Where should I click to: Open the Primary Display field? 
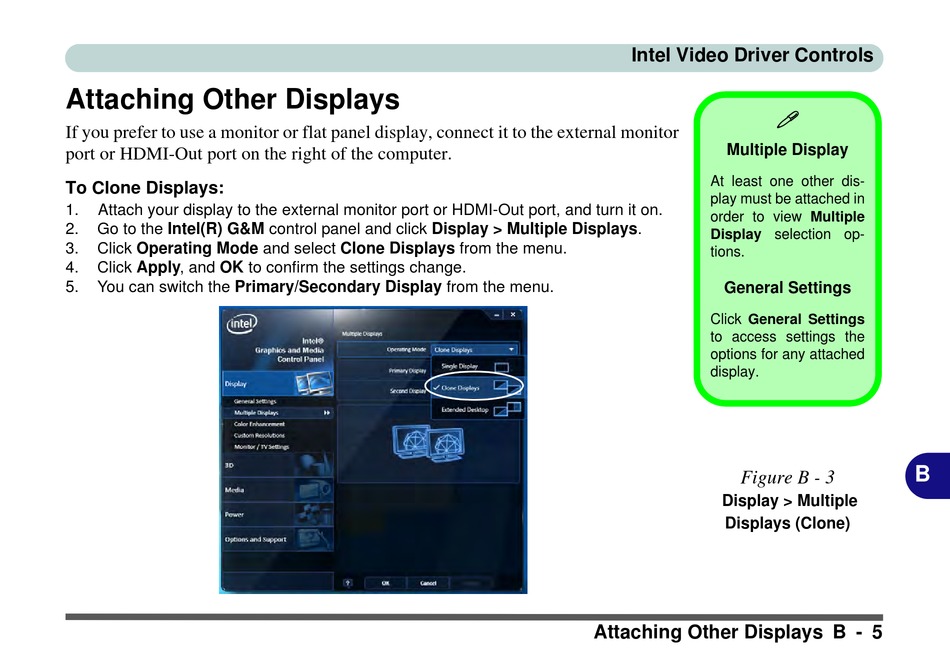(x=384, y=371)
